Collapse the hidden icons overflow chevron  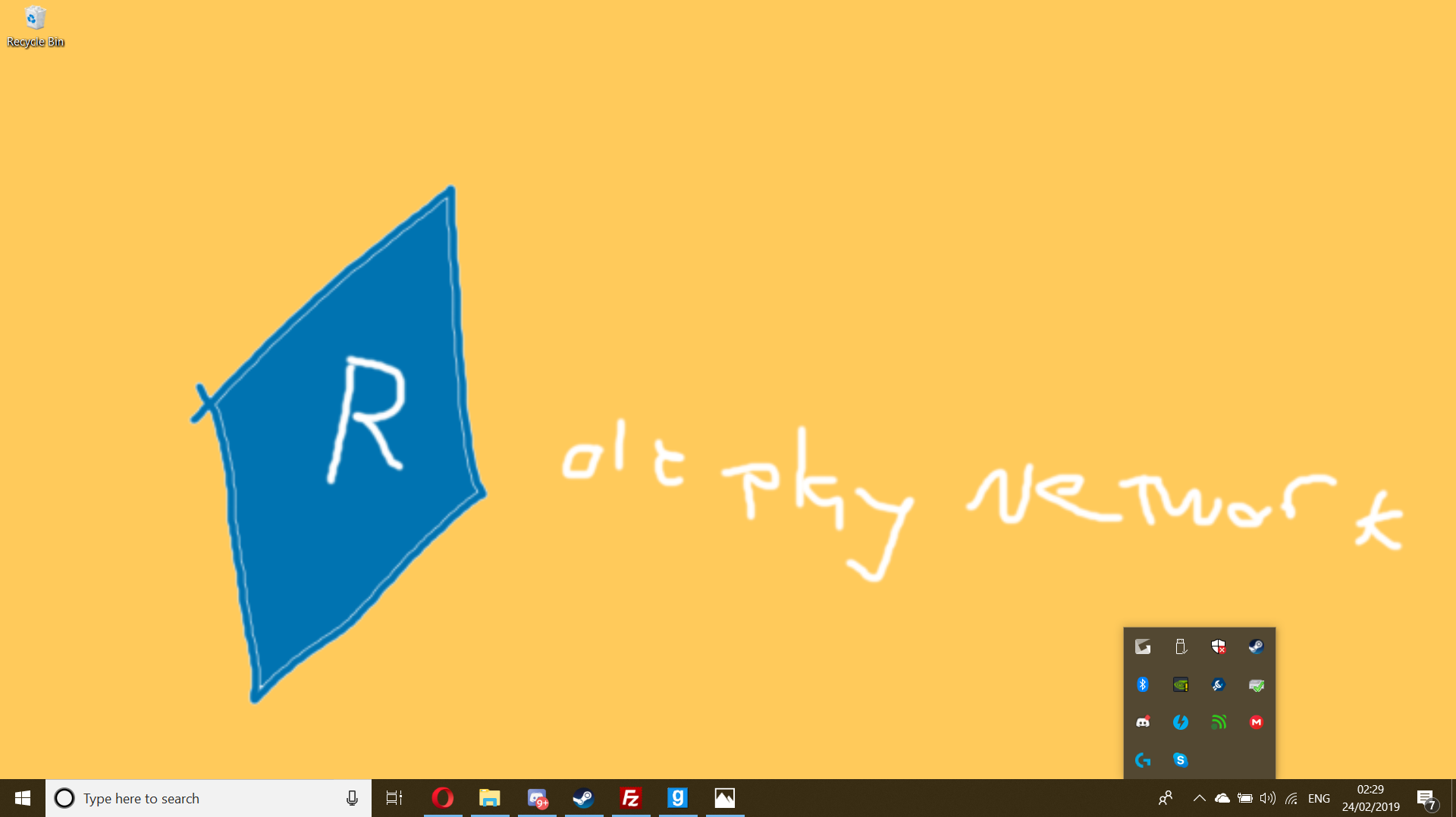[x=1200, y=798]
